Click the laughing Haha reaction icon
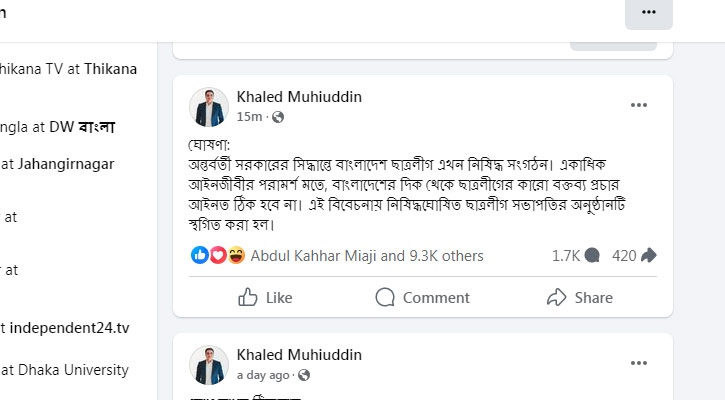Screen dimensions: 725x400 (x=236, y=255)
